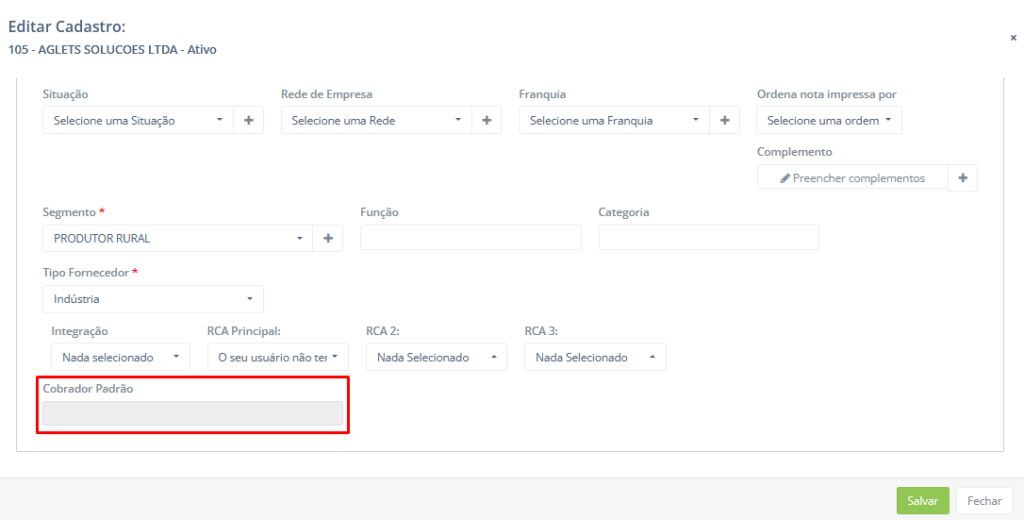Add new Franquia with plus icon

pos(724,120)
